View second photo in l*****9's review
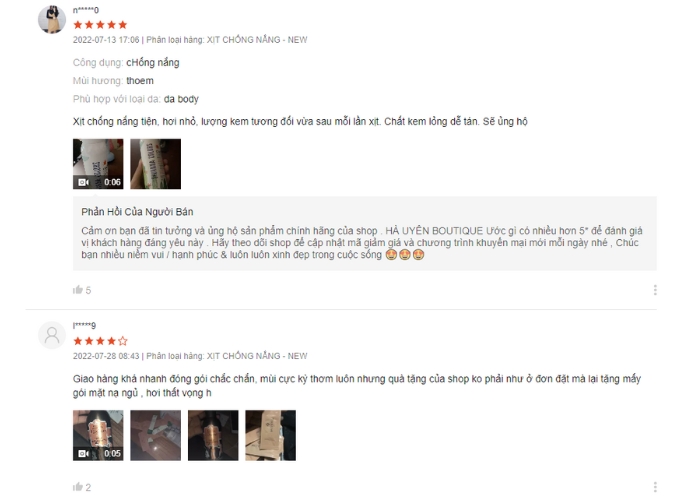The width and height of the screenshot is (700, 500). coord(156,435)
